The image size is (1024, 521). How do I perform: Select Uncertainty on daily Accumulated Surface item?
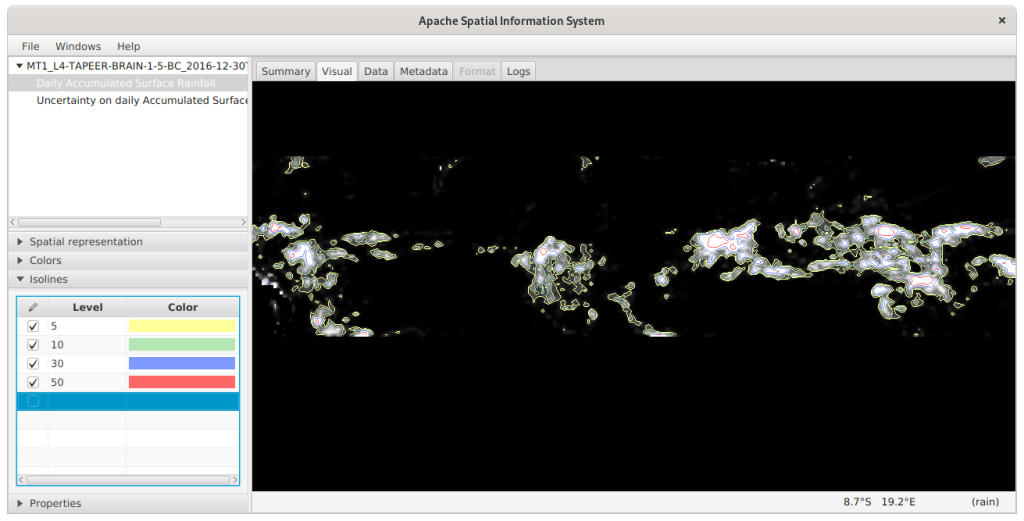(x=142, y=101)
